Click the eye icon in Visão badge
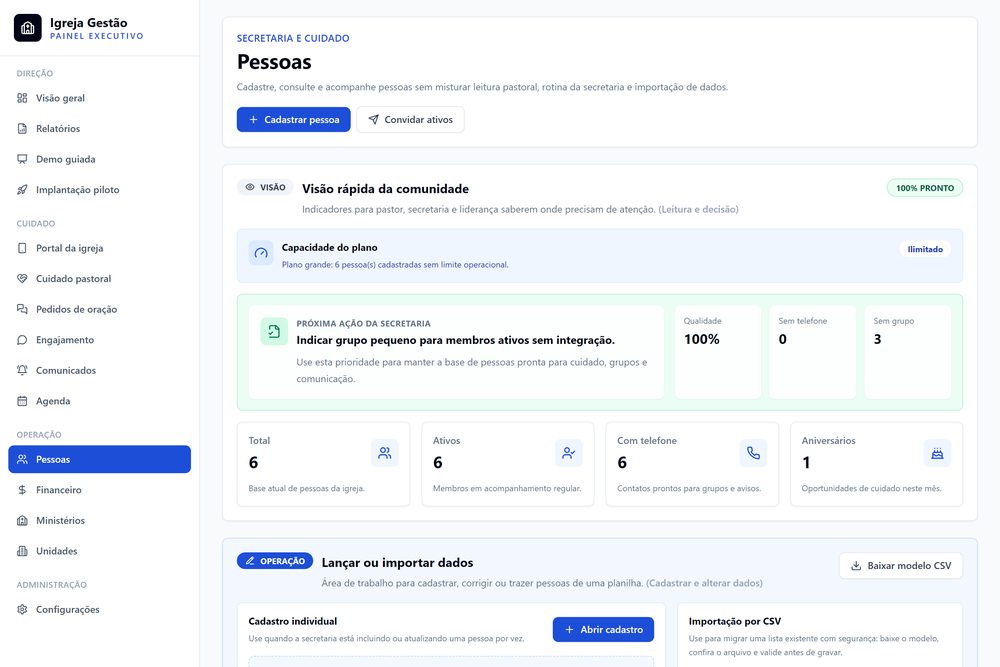 click(x=250, y=187)
